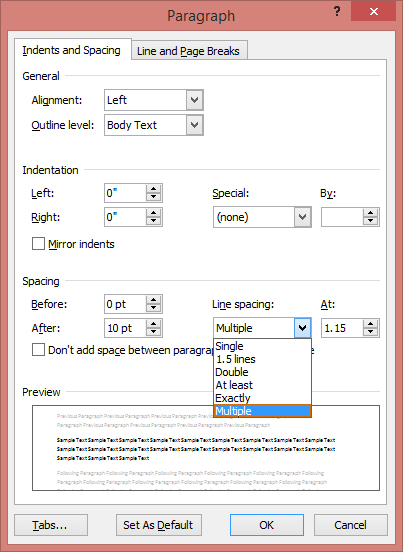Click the Help question mark icon
This screenshot has height=552, width=403.
pyautogui.click(x=337, y=12)
